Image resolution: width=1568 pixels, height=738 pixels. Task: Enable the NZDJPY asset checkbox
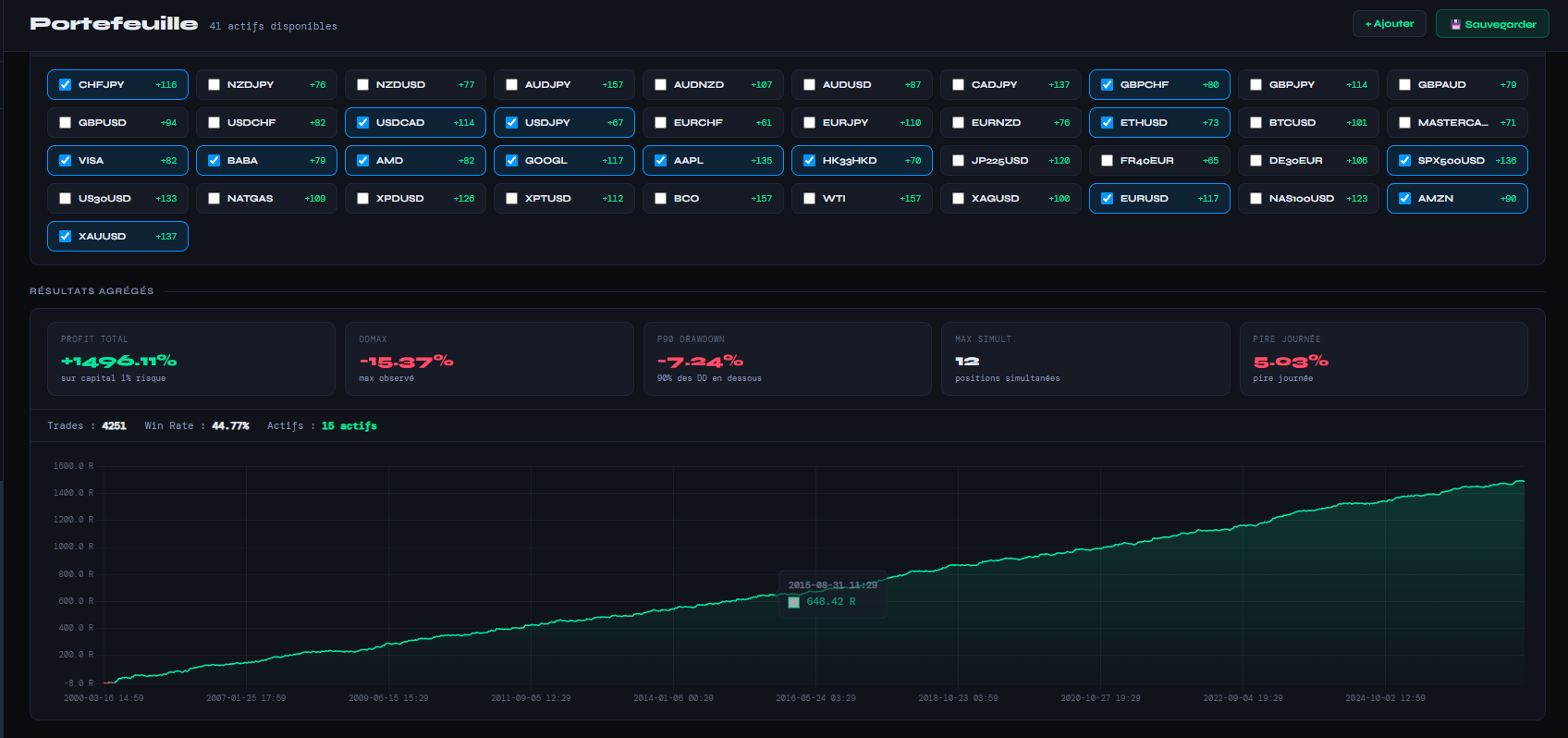[x=214, y=84]
